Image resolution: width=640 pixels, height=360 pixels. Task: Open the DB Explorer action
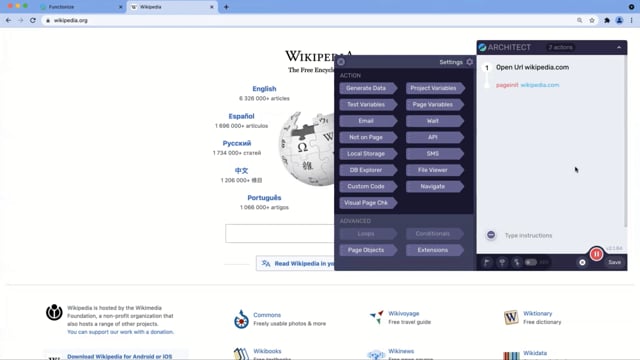(x=368, y=170)
